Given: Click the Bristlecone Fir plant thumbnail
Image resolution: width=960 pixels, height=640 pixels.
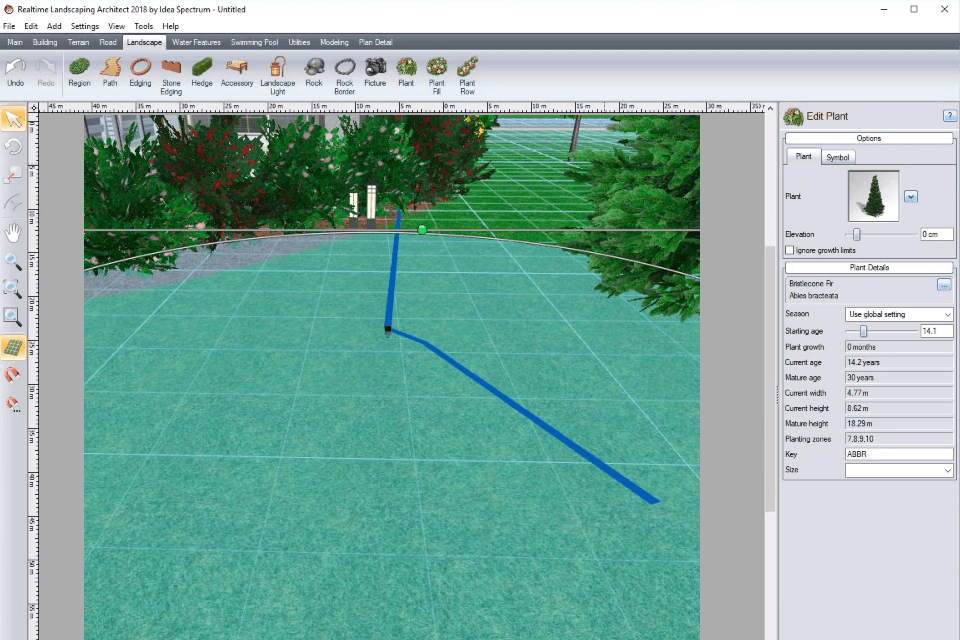Looking at the screenshot, I should click(x=874, y=196).
